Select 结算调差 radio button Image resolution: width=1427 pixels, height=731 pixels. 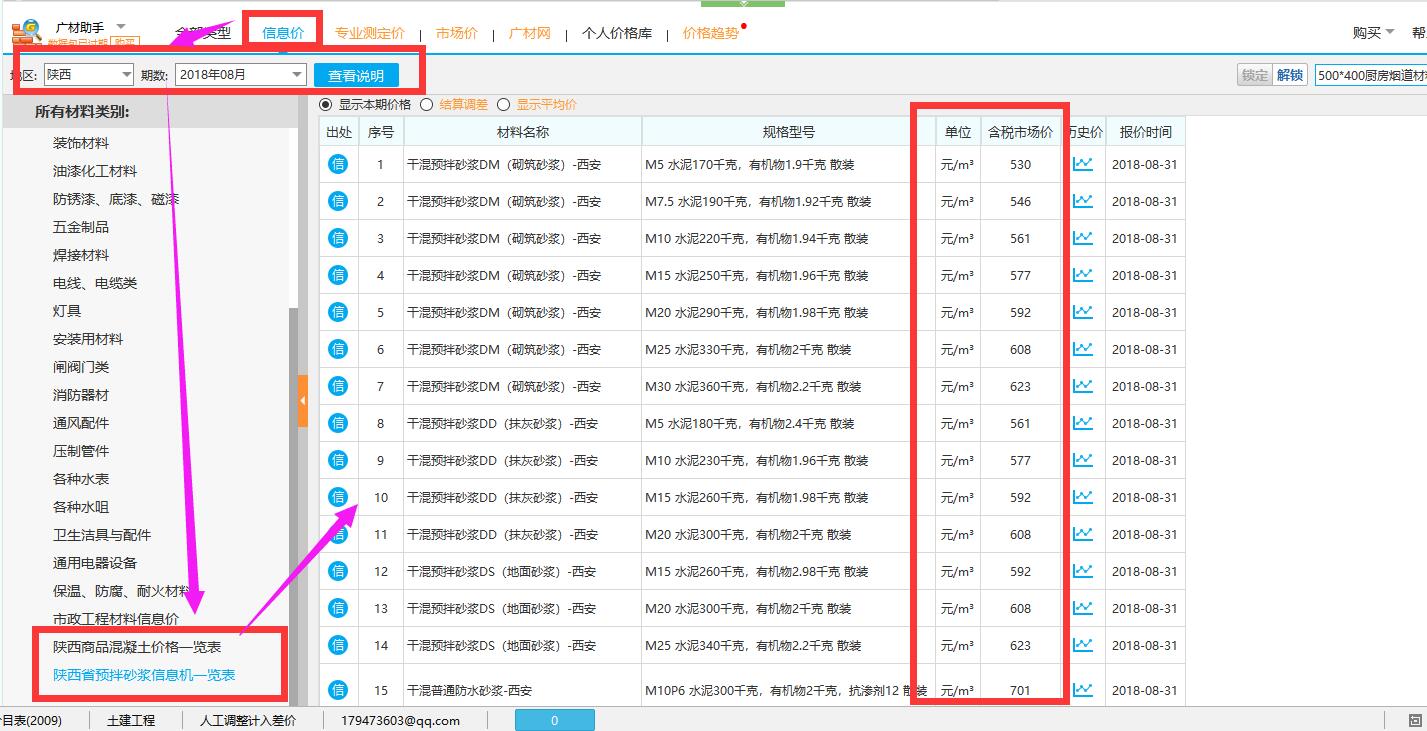pyautogui.click(x=427, y=104)
